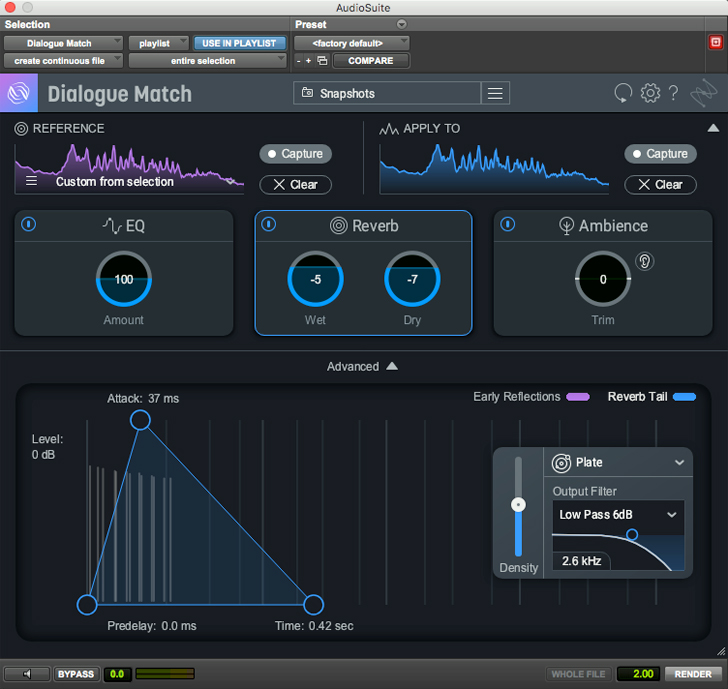Toggle the BYPASS button

(76, 674)
